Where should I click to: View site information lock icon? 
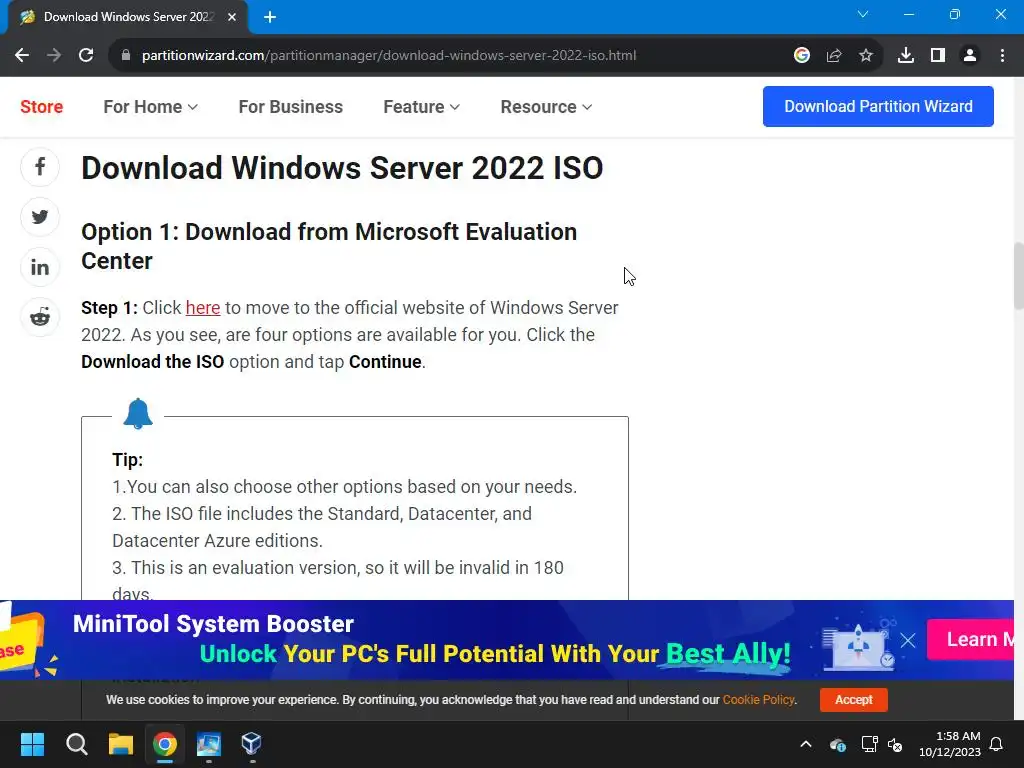pyautogui.click(x=125, y=56)
